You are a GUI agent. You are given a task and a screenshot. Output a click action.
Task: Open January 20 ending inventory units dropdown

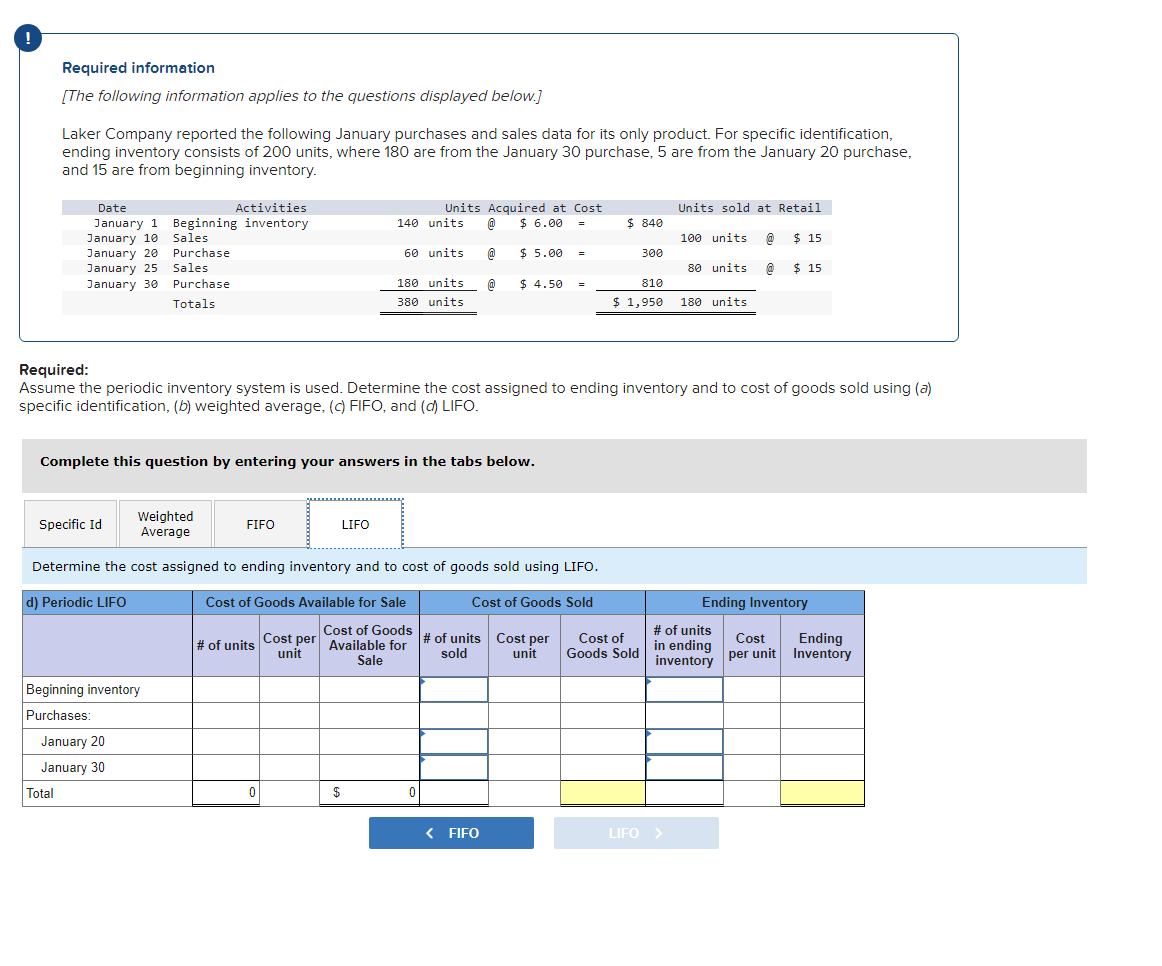tap(684, 742)
